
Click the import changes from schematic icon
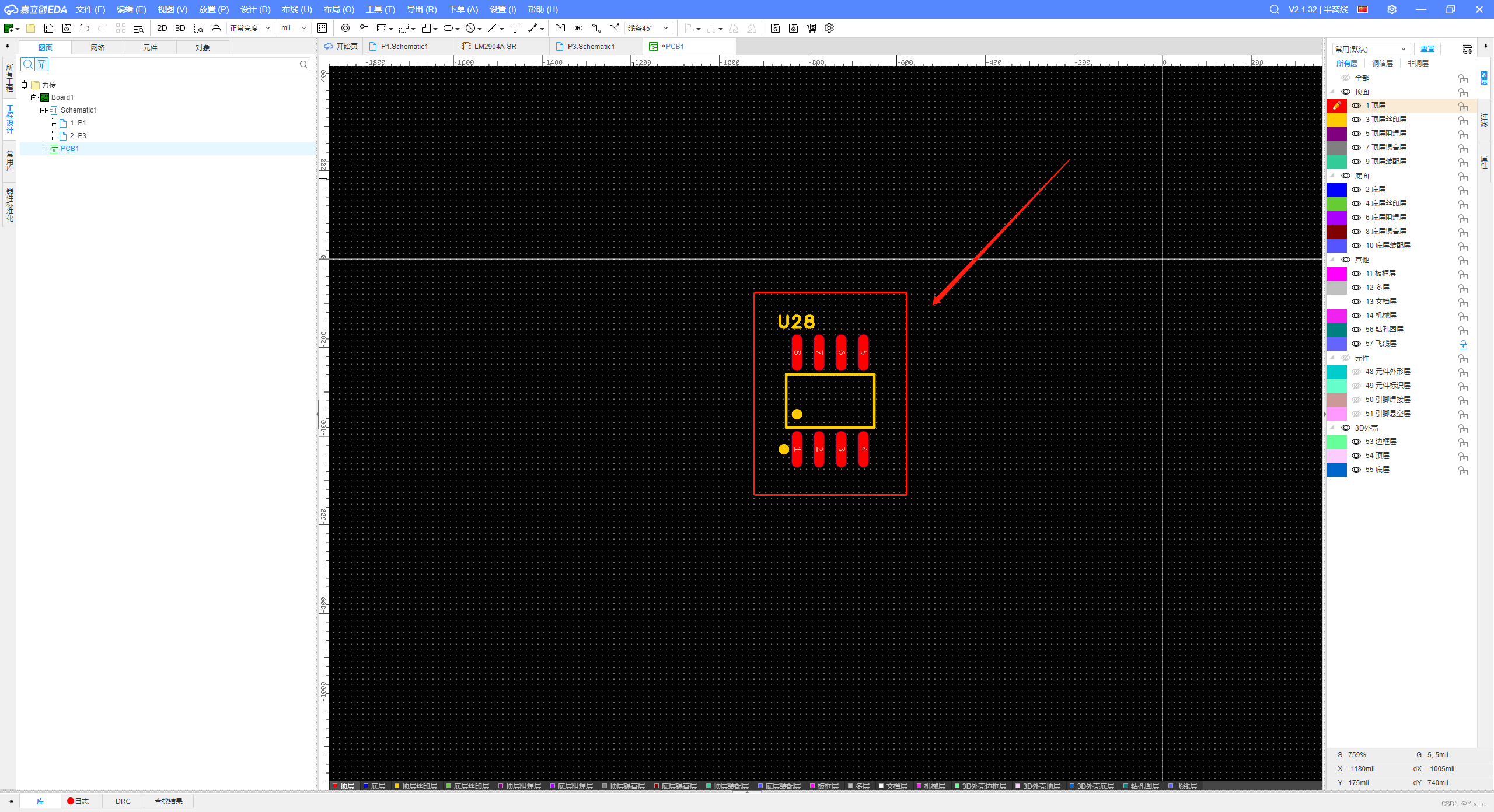click(560, 28)
